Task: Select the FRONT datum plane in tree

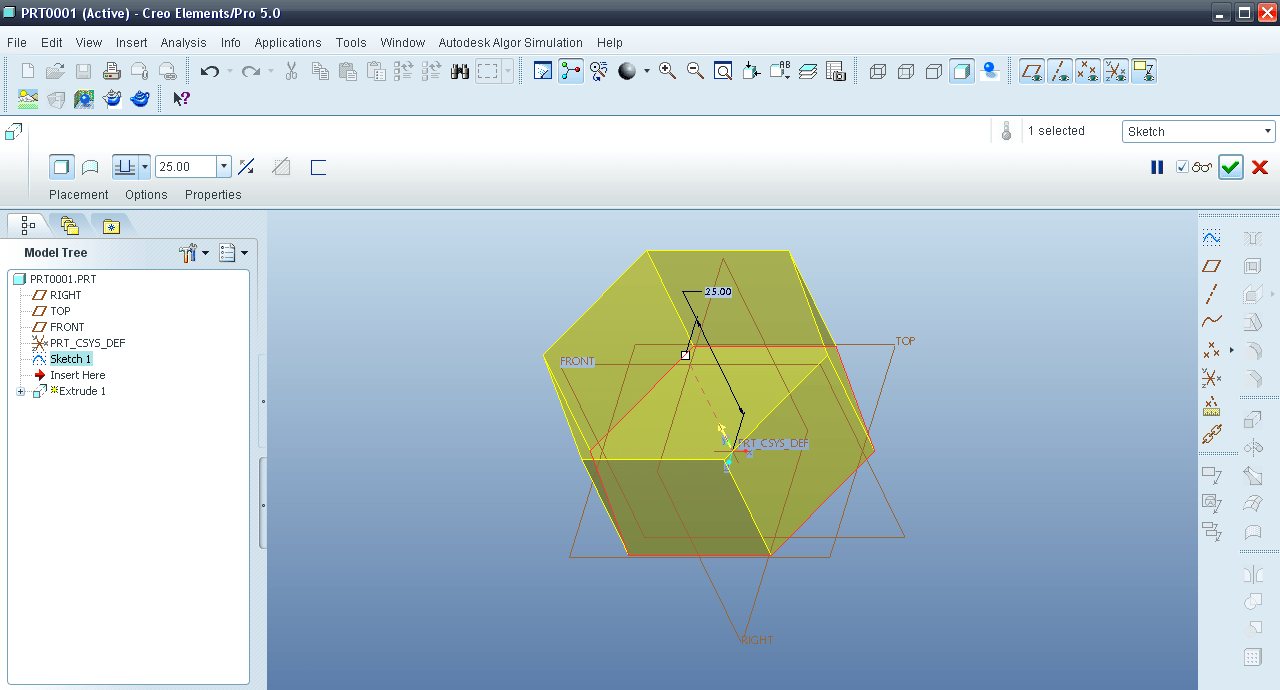Action: click(x=67, y=327)
